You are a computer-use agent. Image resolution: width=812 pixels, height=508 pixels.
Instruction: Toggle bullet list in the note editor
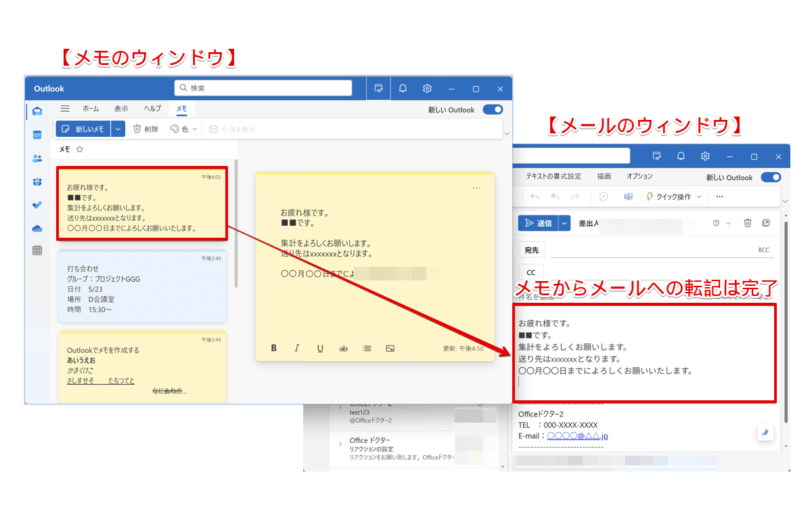point(367,348)
